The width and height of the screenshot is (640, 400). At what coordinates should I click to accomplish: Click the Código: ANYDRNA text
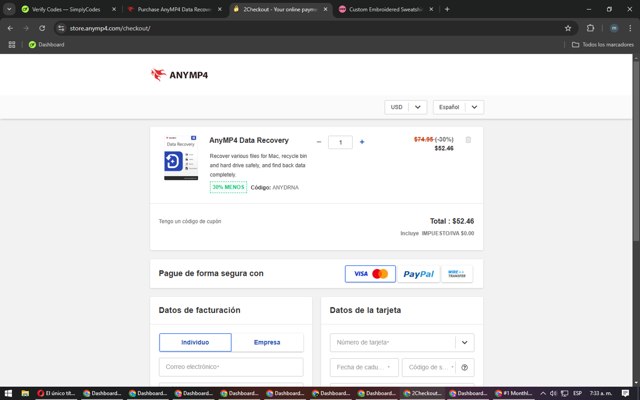coord(274,187)
